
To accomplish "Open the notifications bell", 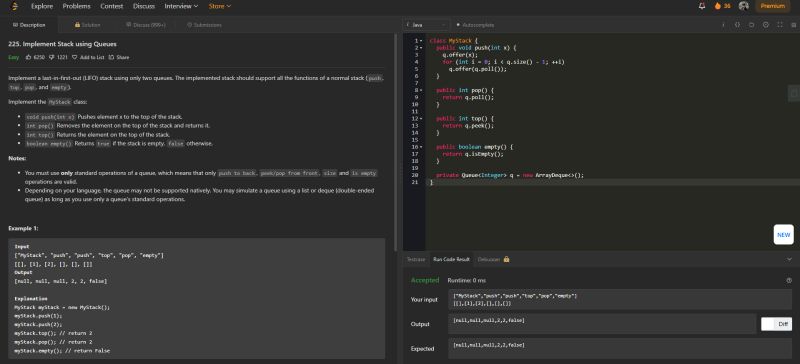I will tap(702, 6).
